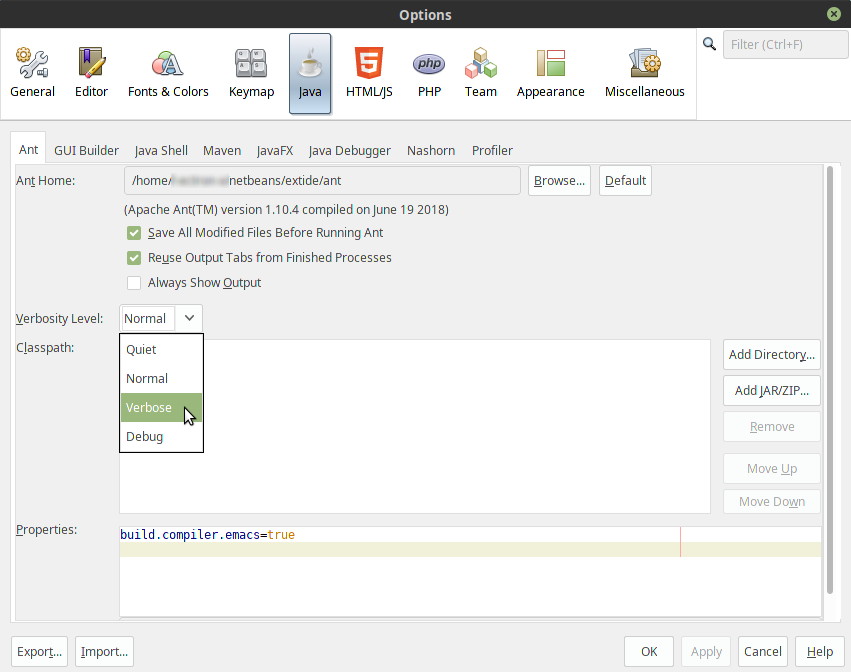Open Team settings category
851x672 pixels.
[480, 73]
